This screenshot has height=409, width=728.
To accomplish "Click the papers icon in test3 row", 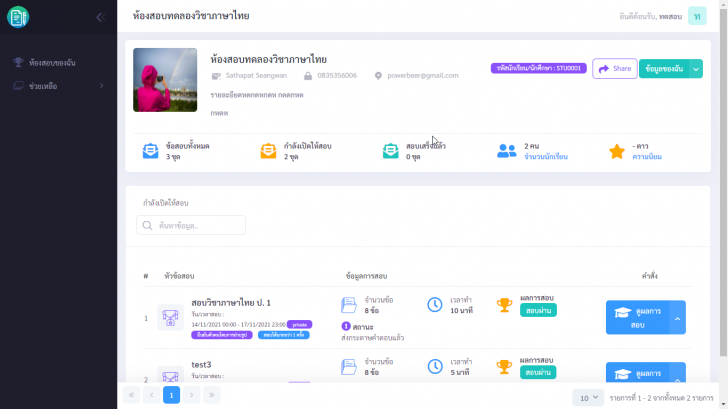I will tap(349, 367).
